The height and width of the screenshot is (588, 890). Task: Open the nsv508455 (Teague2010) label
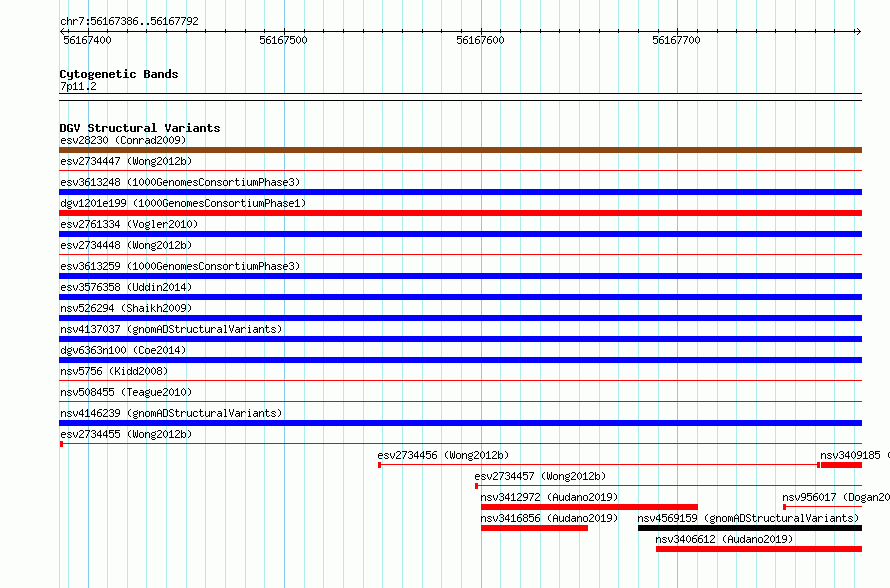(126, 392)
